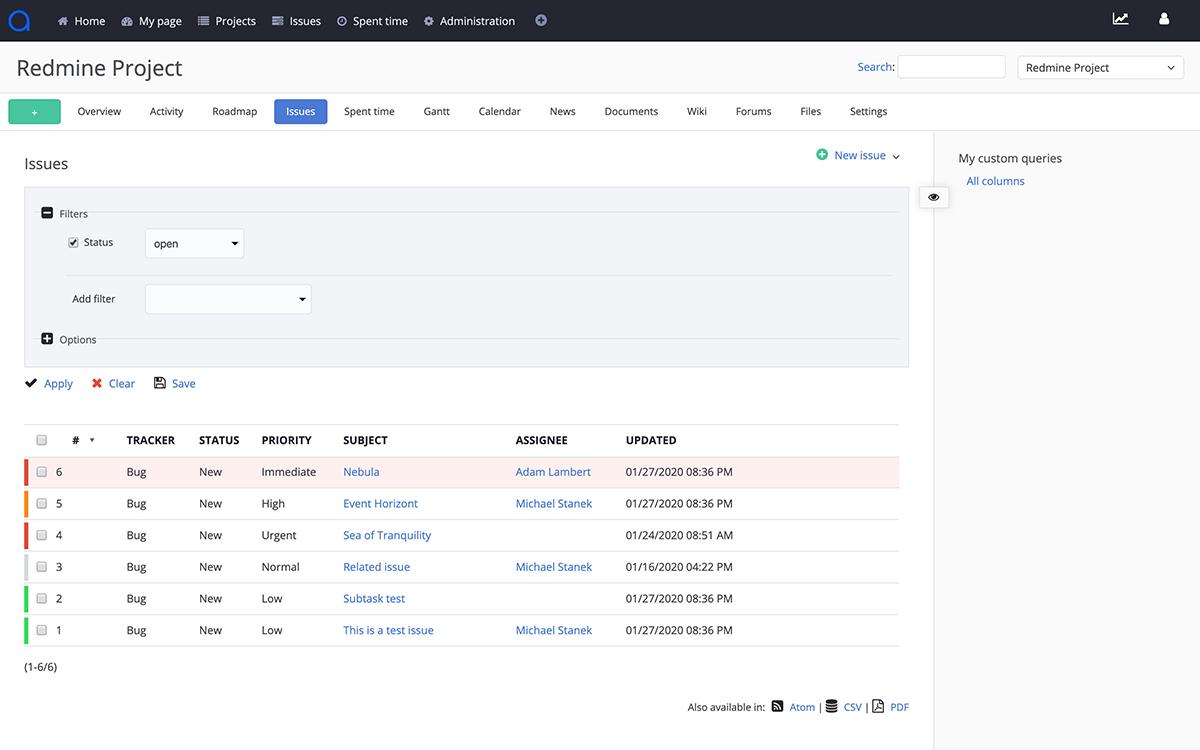
Task: Click the Search link label
Action: [x=875, y=67]
